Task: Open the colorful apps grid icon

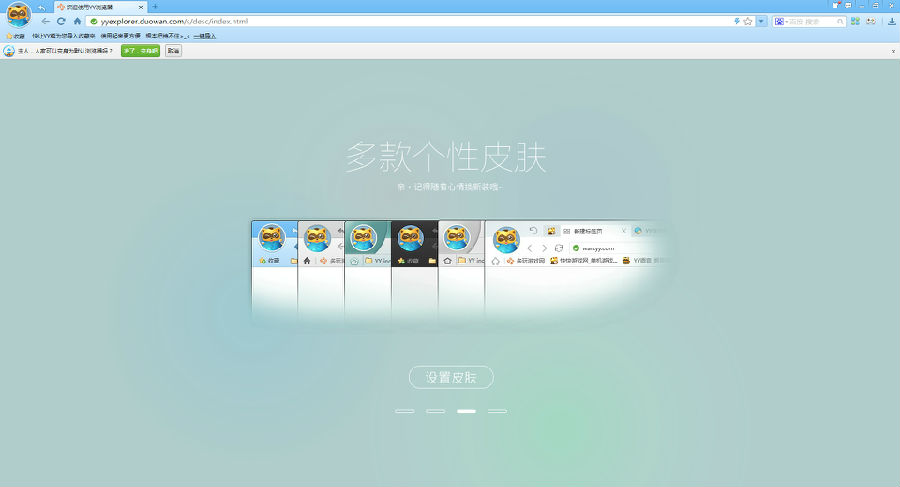Action: point(855,21)
